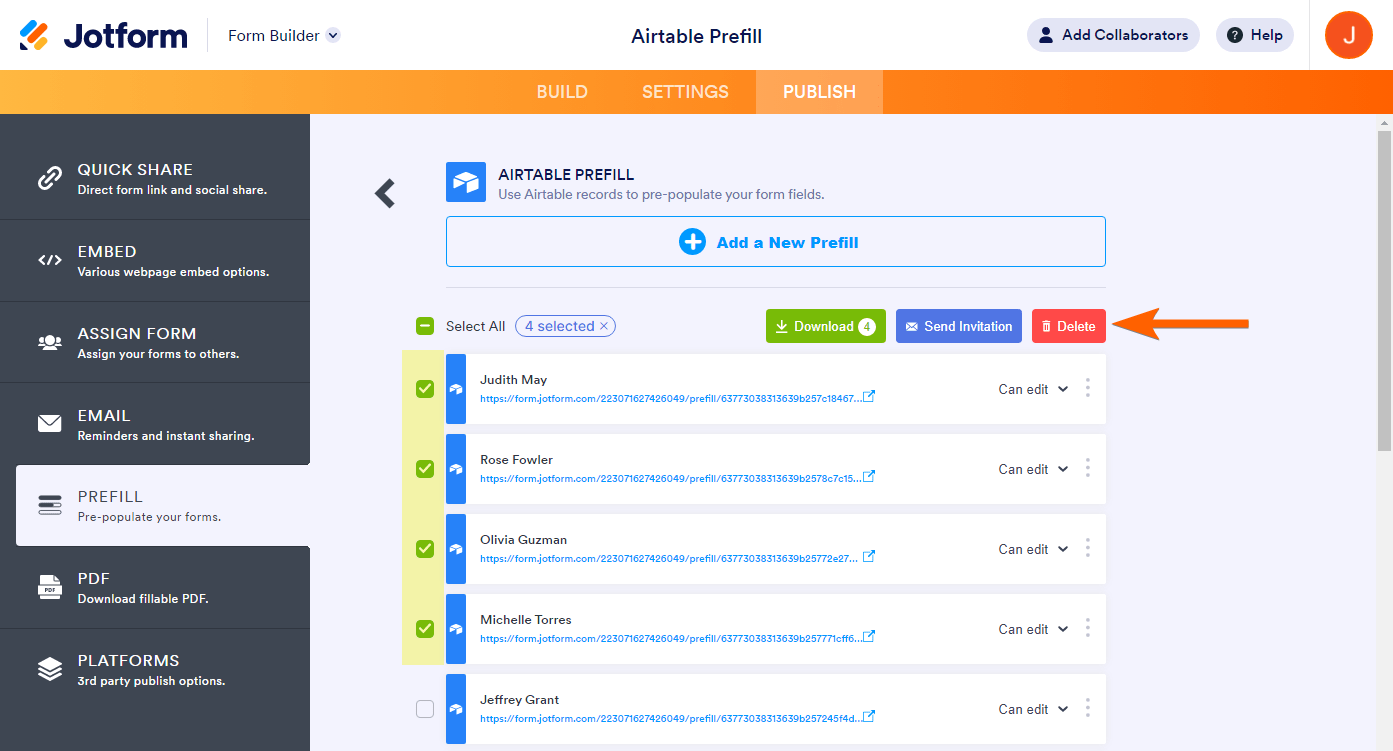1393x751 pixels.
Task: Open Platforms in the sidebar
Action: click(155, 669)
